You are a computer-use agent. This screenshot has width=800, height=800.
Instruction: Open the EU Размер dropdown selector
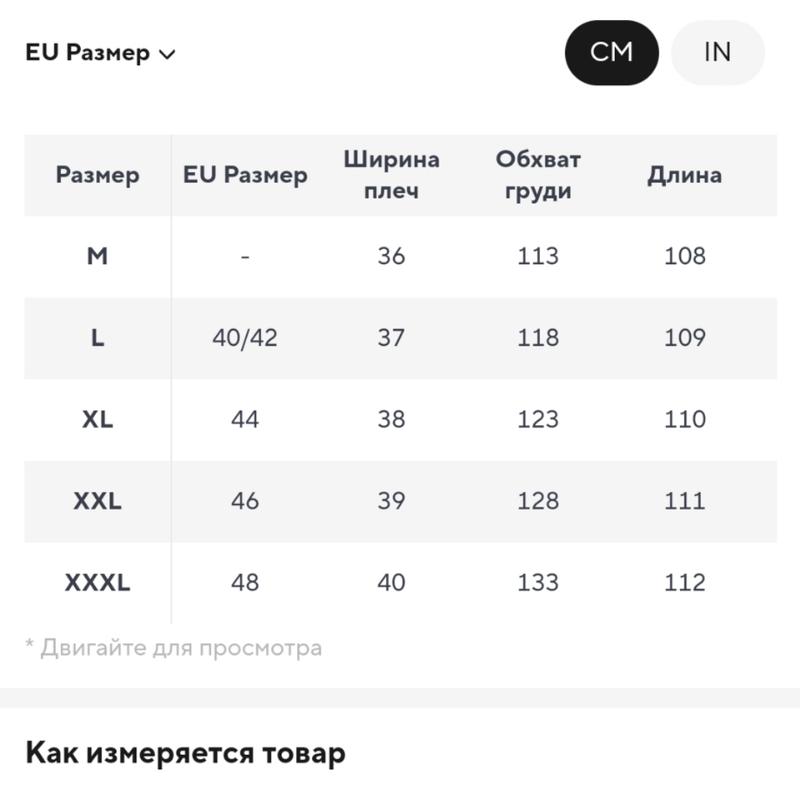click(x=101, y=53)
